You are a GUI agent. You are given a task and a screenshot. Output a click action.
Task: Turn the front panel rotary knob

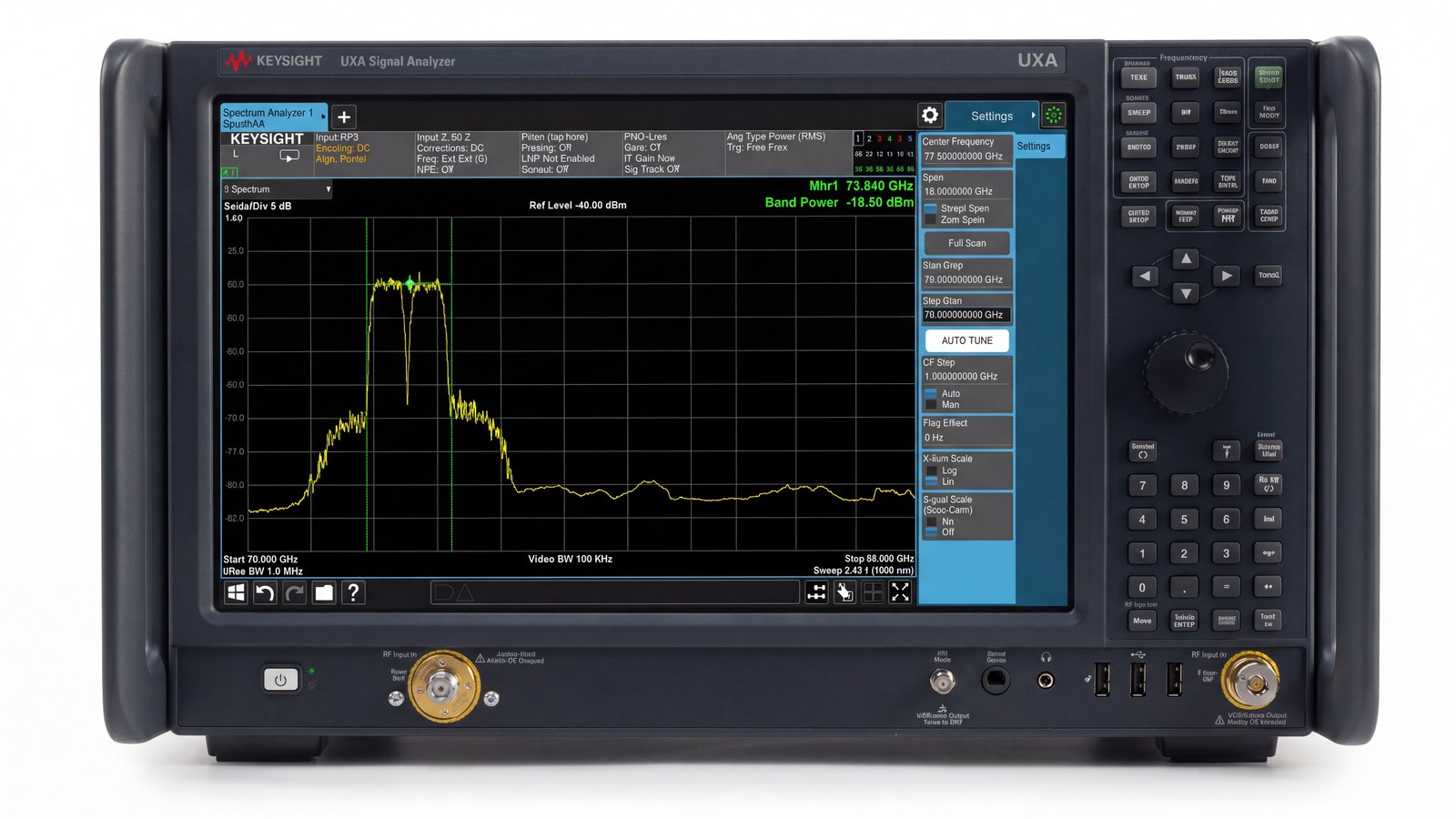point(1186,373)
